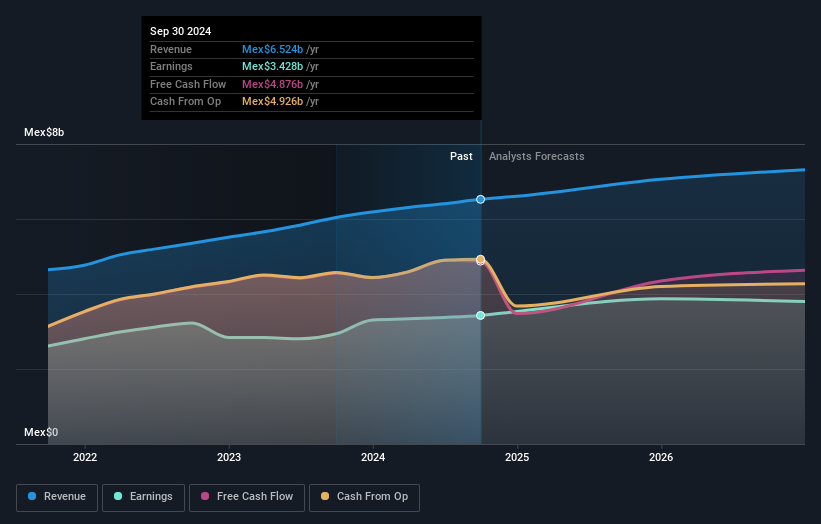Click the blue Revenue data point marker

(480, 199)
